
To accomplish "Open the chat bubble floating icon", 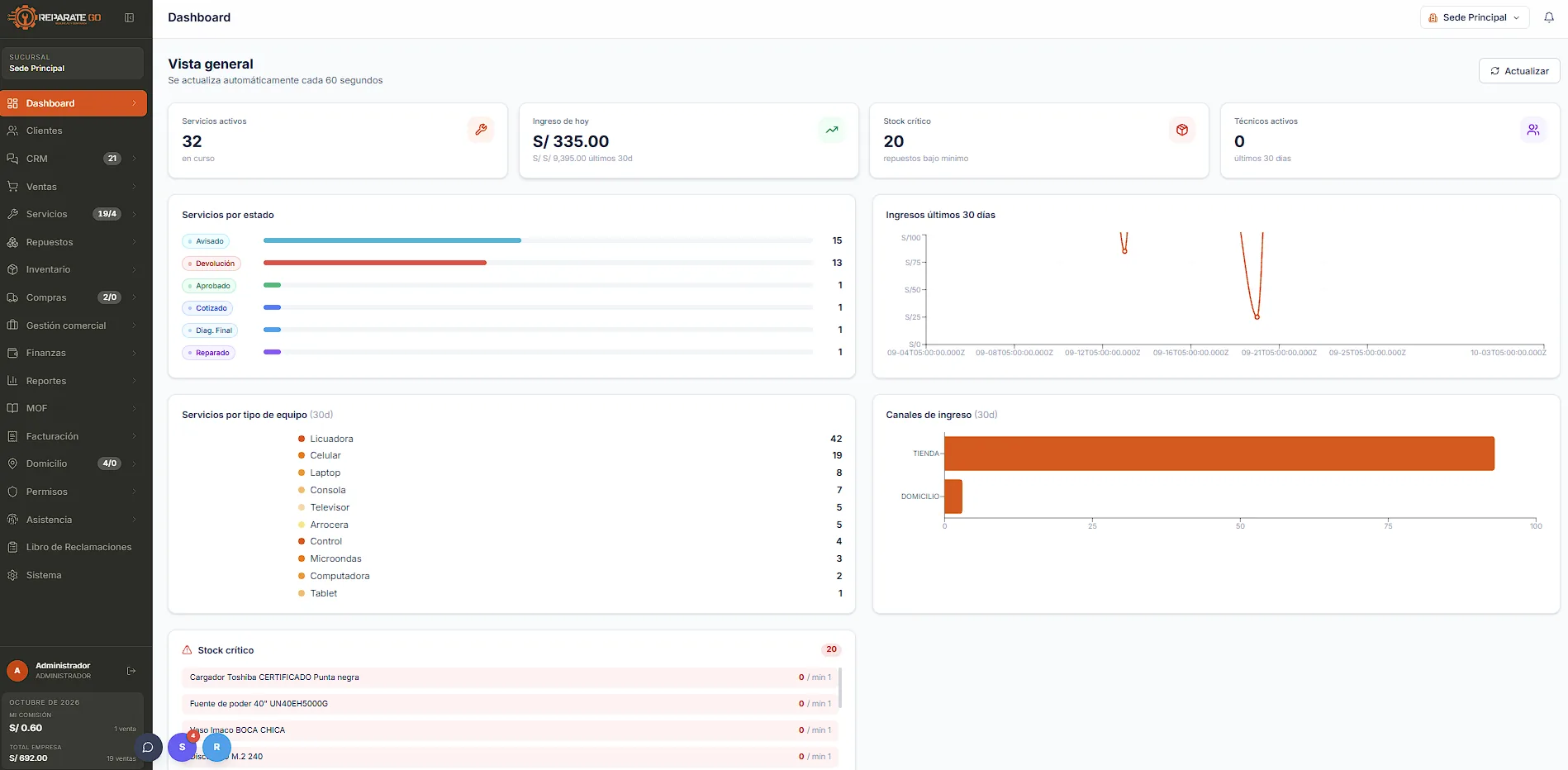I will tap(148, 747).
